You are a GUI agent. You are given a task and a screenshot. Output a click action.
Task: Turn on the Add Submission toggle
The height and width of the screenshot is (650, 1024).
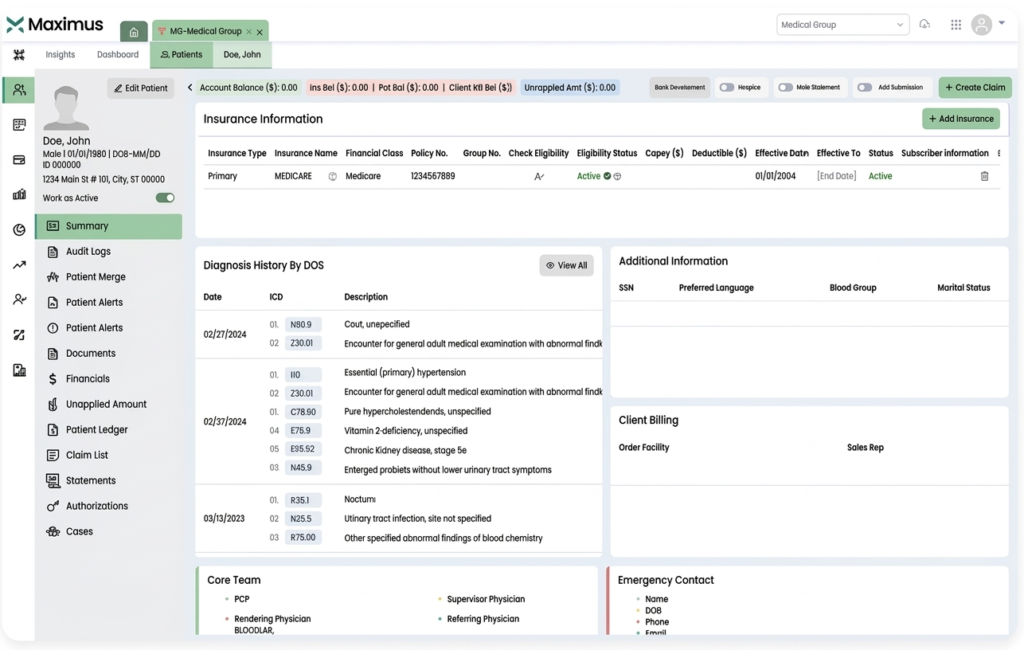tap(864, 88)
